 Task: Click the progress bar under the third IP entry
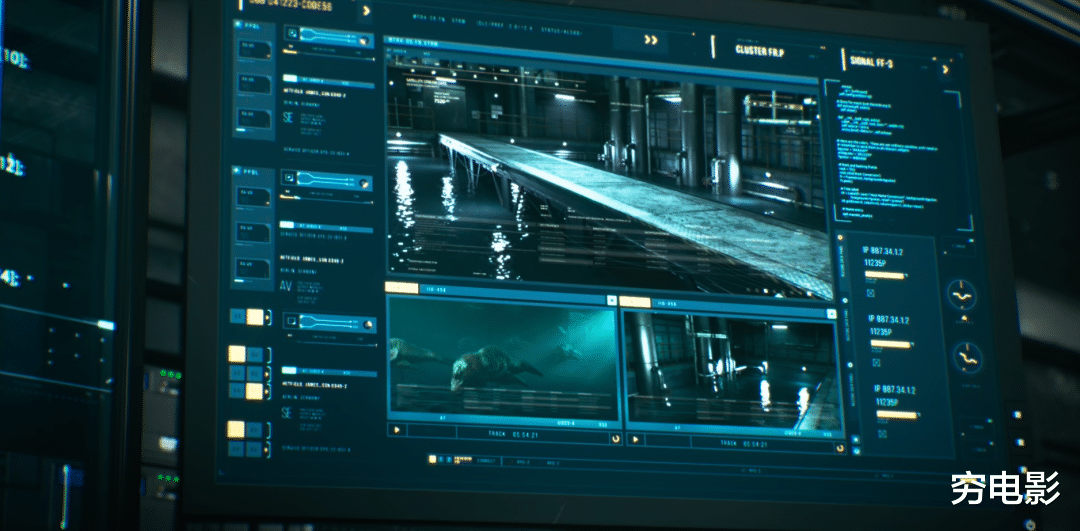coord(899,415)
